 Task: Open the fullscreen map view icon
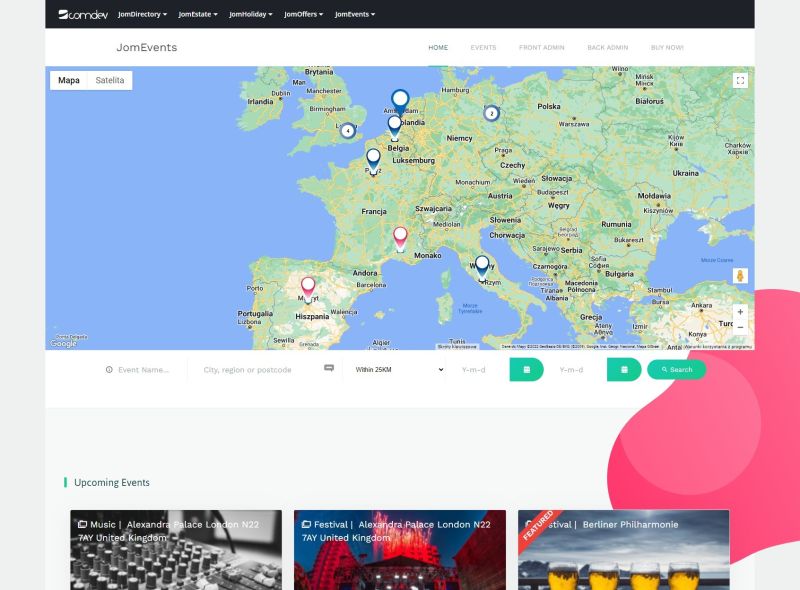[740, 81]
